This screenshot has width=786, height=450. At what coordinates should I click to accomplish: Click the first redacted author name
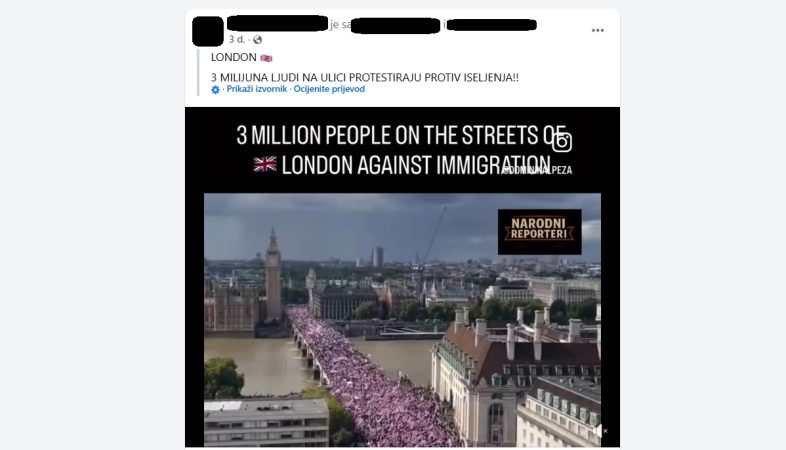(x=278, y=23)
